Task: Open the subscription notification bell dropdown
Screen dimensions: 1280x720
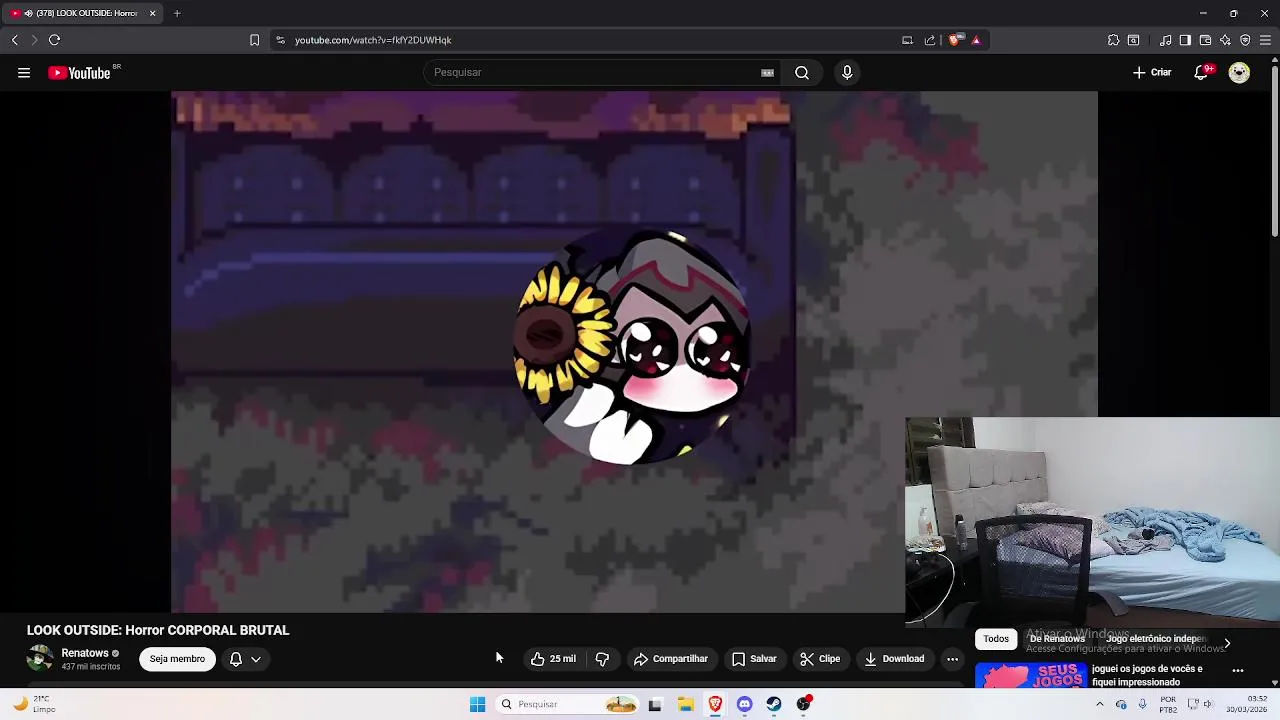Action: click(245, 659)
